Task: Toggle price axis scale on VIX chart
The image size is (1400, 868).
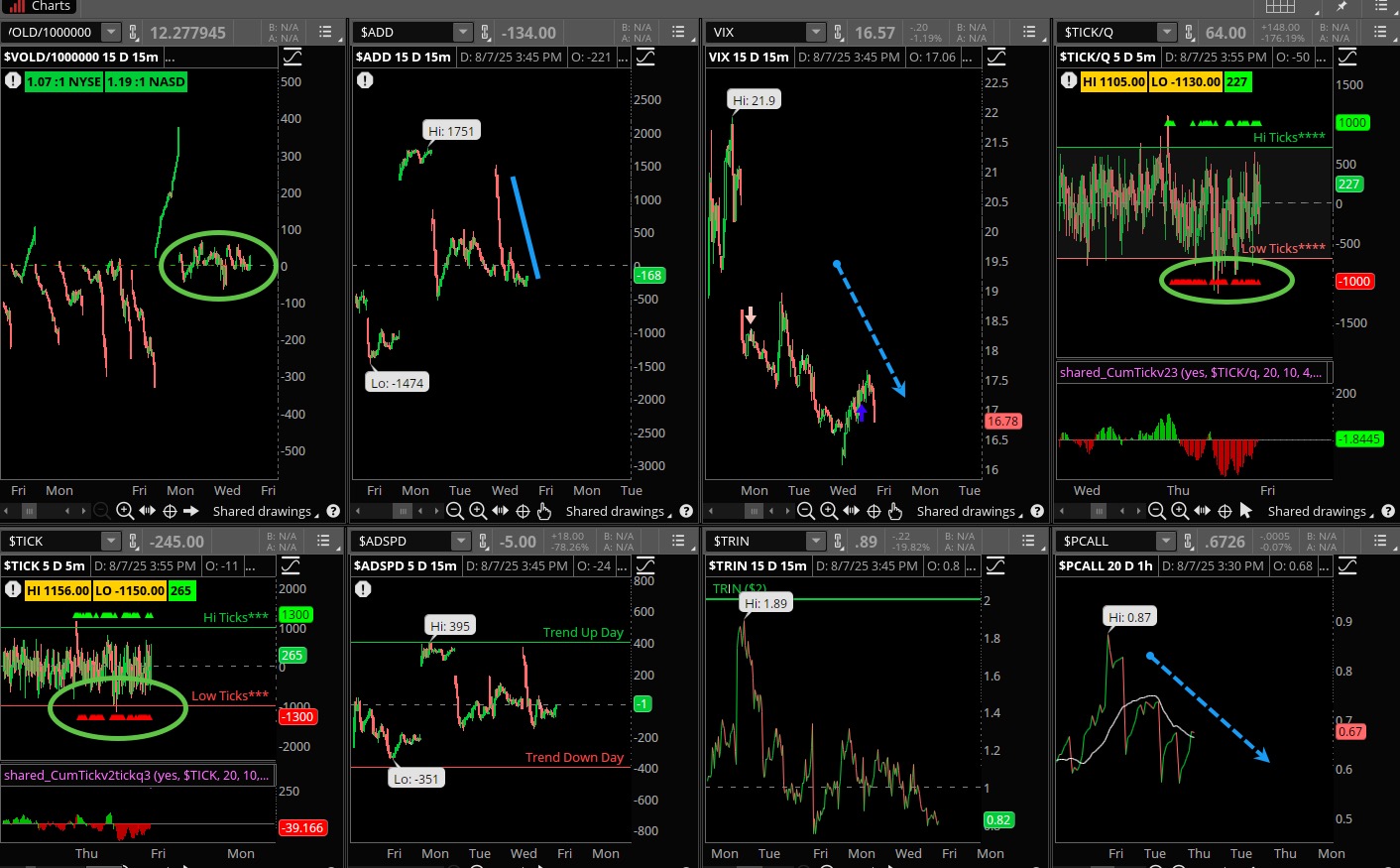Action: (x=996, y=58)
